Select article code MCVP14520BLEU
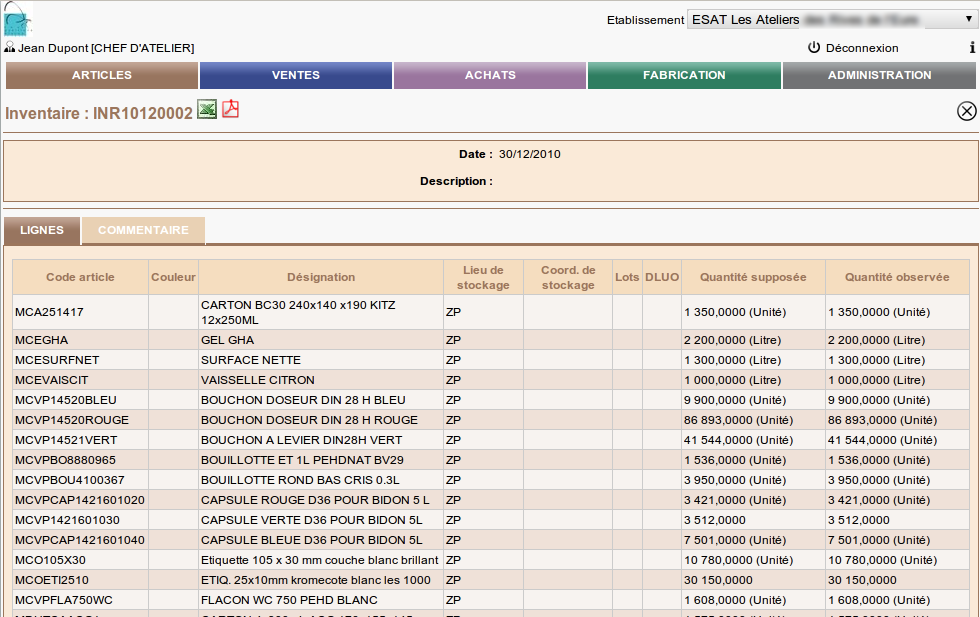This screenshot has height=617, width=980. 66,400
